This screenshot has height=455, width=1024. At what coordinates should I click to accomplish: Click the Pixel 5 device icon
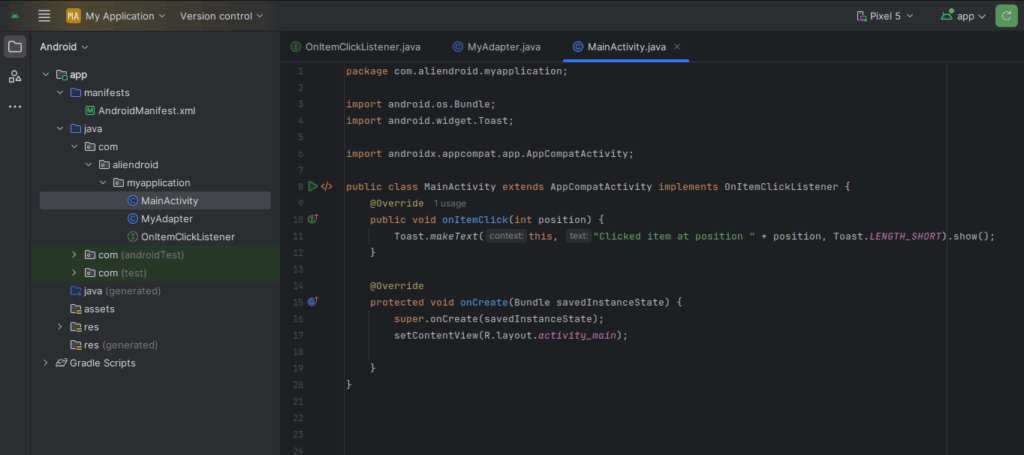tap(861, 16)
